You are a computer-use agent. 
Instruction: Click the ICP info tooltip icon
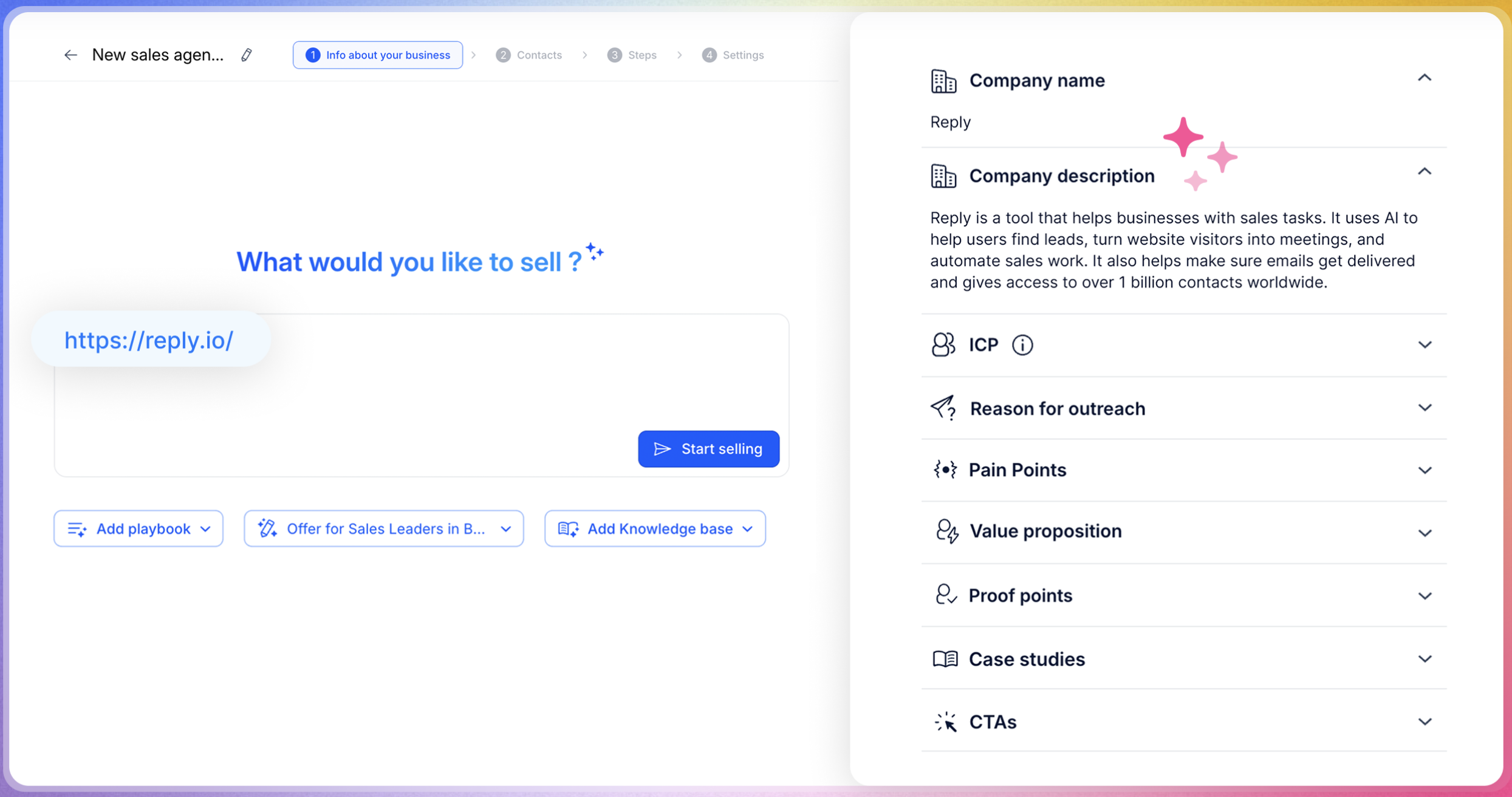click(x=1022, y=344)
